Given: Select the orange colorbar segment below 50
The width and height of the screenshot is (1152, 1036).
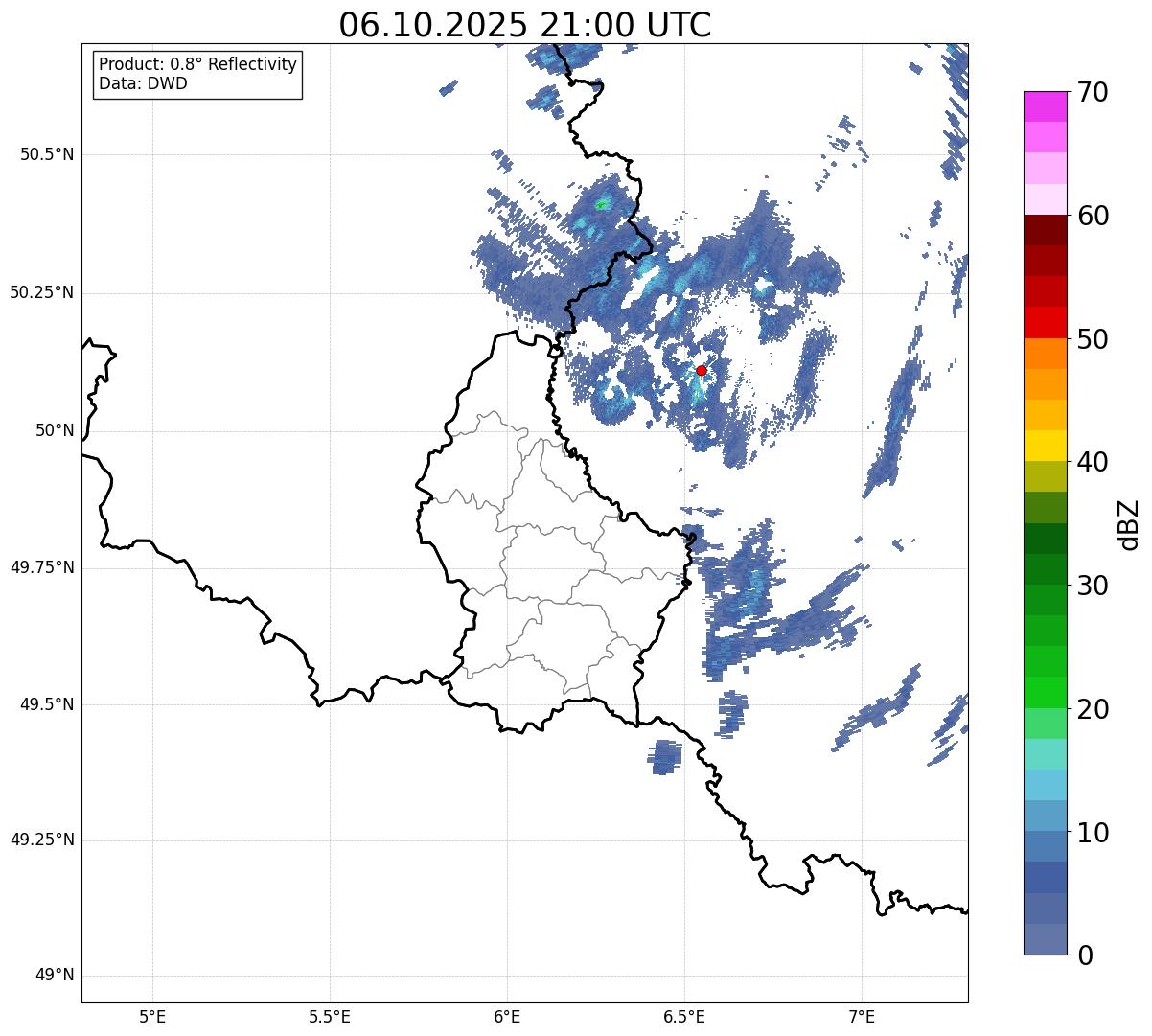Looking at the screenshot, I should click(x=1047, y=354).
